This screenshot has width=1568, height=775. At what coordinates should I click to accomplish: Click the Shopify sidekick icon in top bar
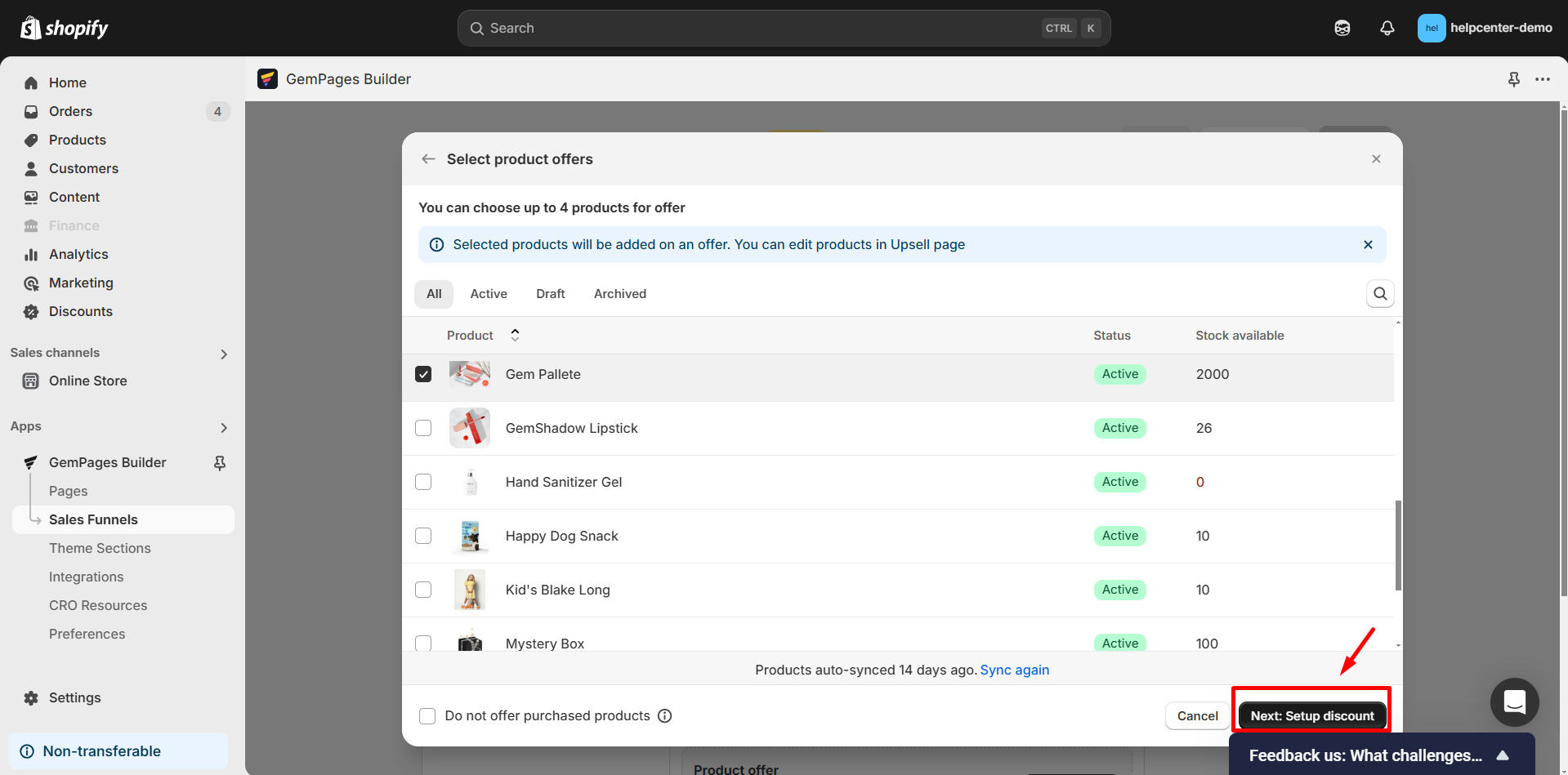1342,29
